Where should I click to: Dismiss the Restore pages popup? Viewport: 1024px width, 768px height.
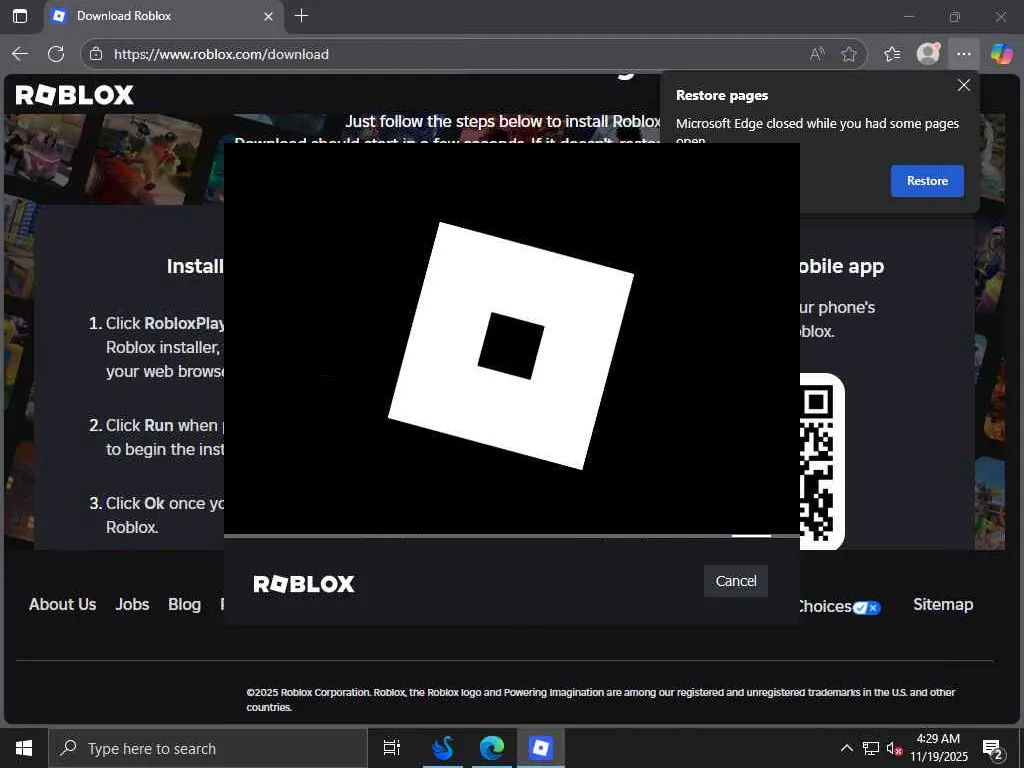click(x=963, y=85)
